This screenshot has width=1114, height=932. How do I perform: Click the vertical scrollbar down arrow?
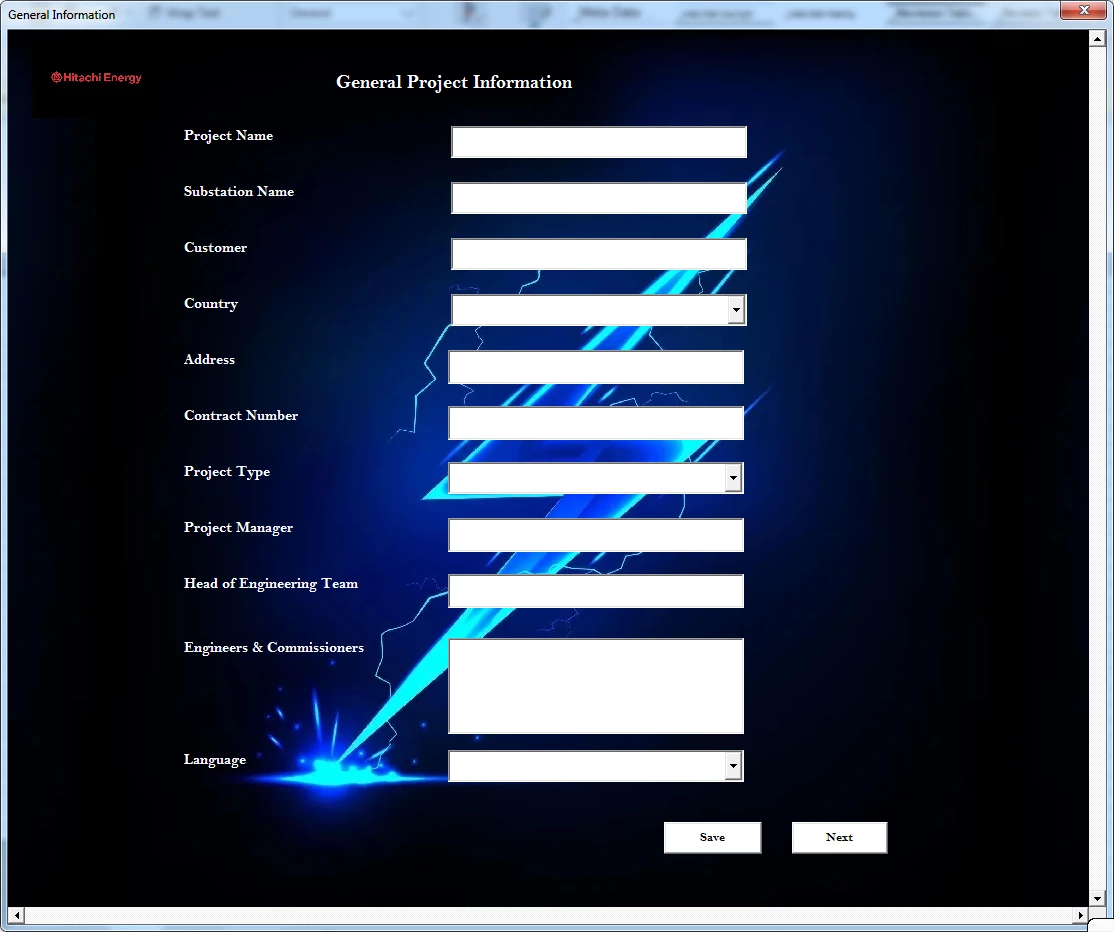[1096, 897]
